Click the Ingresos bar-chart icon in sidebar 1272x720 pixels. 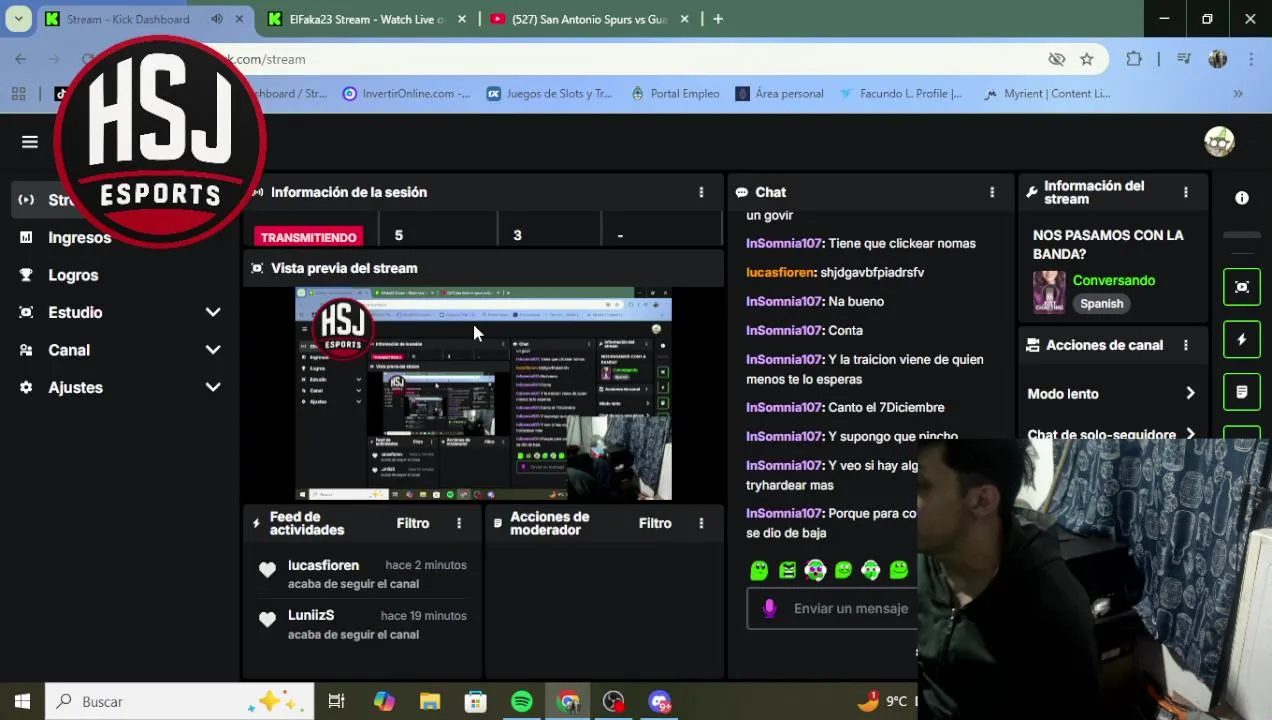coord(26,237)
